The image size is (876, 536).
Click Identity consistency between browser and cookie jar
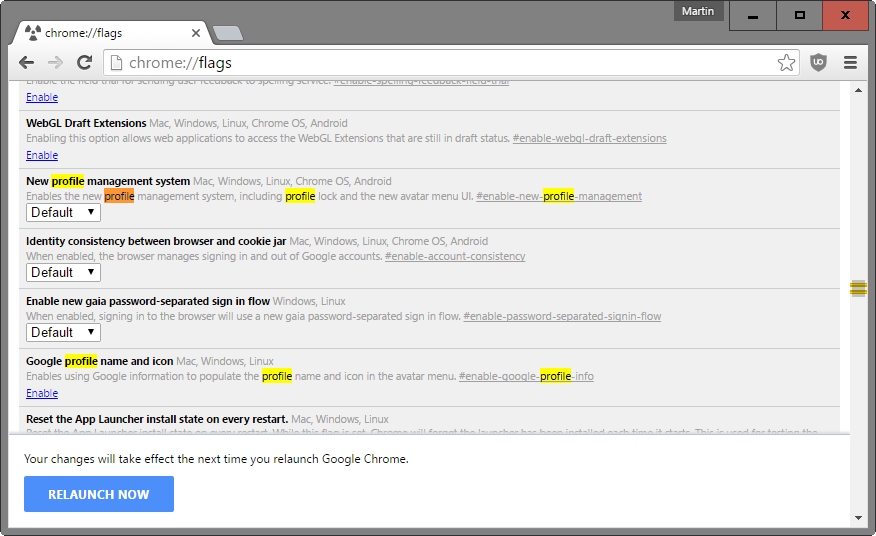coord(156,241)
